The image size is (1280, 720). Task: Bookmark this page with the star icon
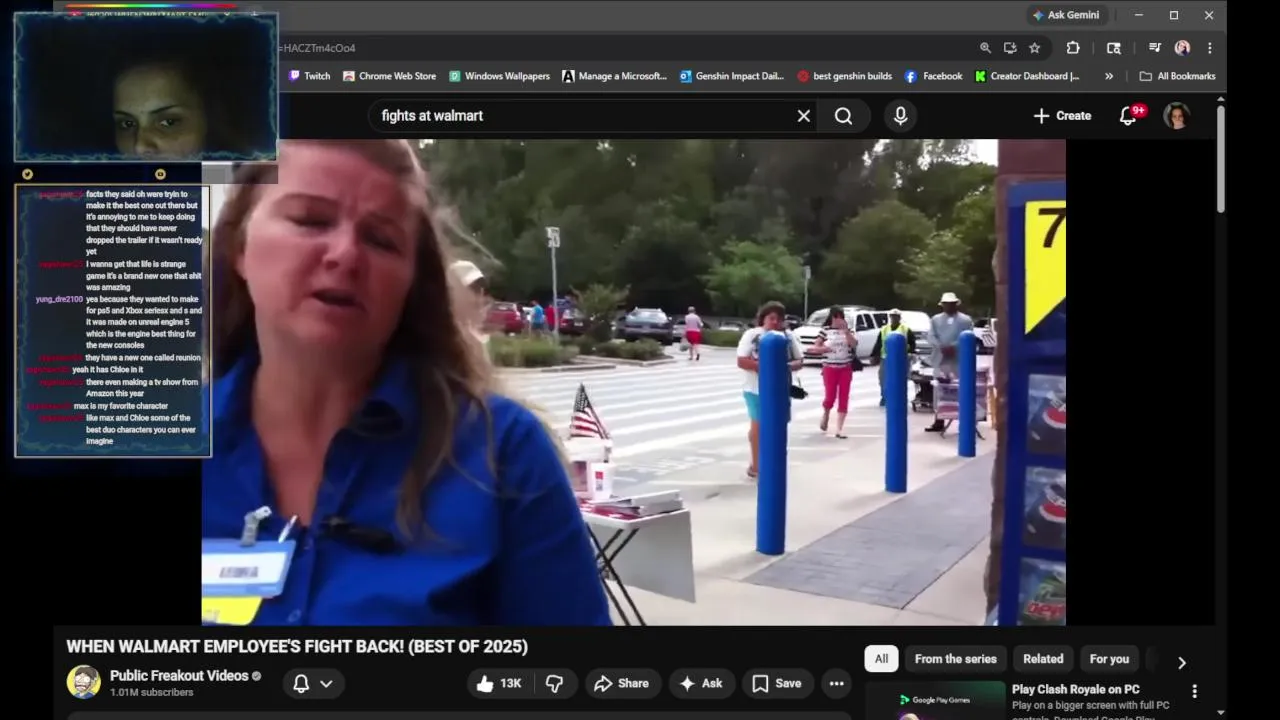1035,48
